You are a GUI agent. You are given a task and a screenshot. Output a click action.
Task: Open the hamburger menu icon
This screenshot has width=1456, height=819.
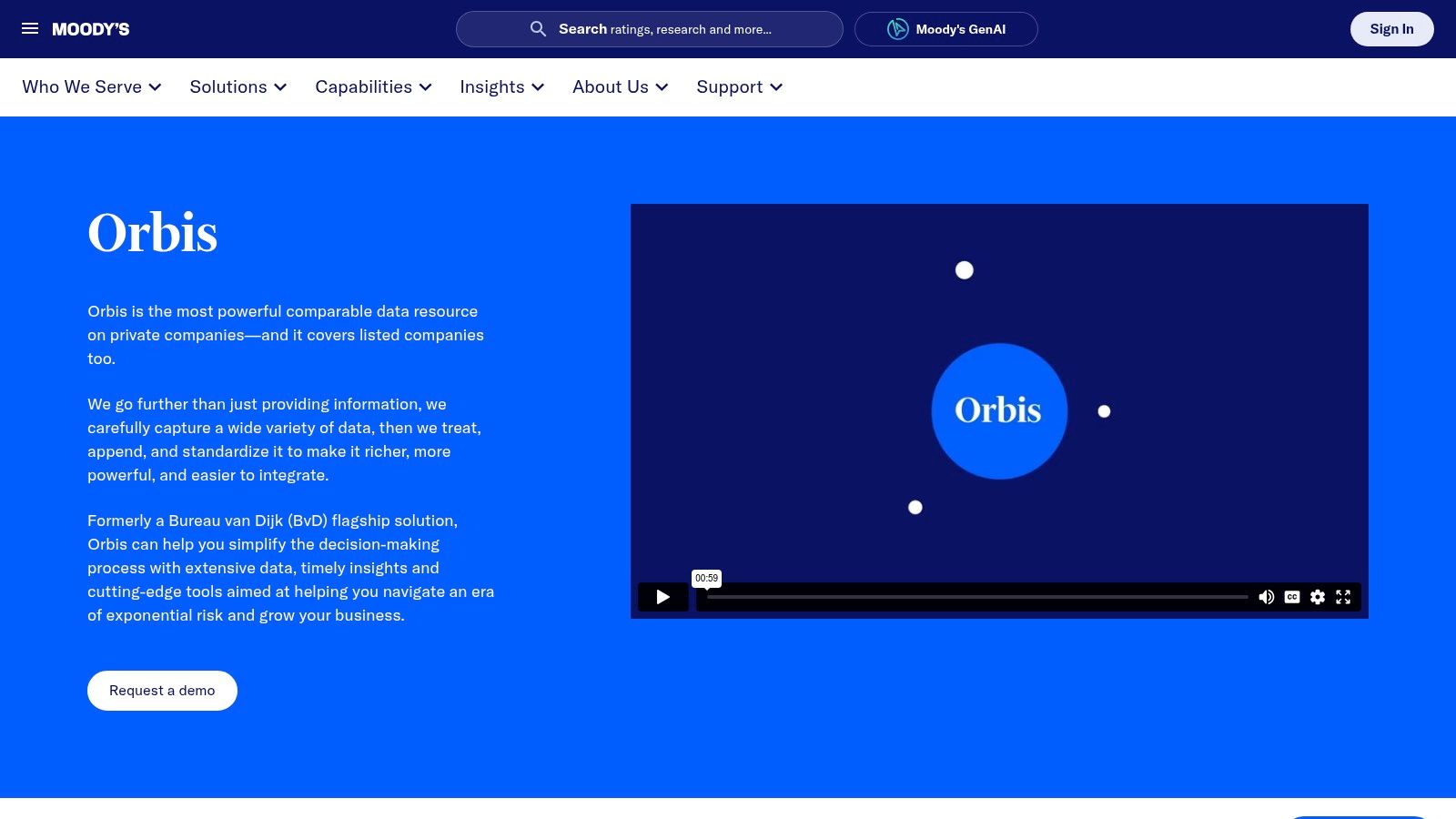click(x=30, y=29)
